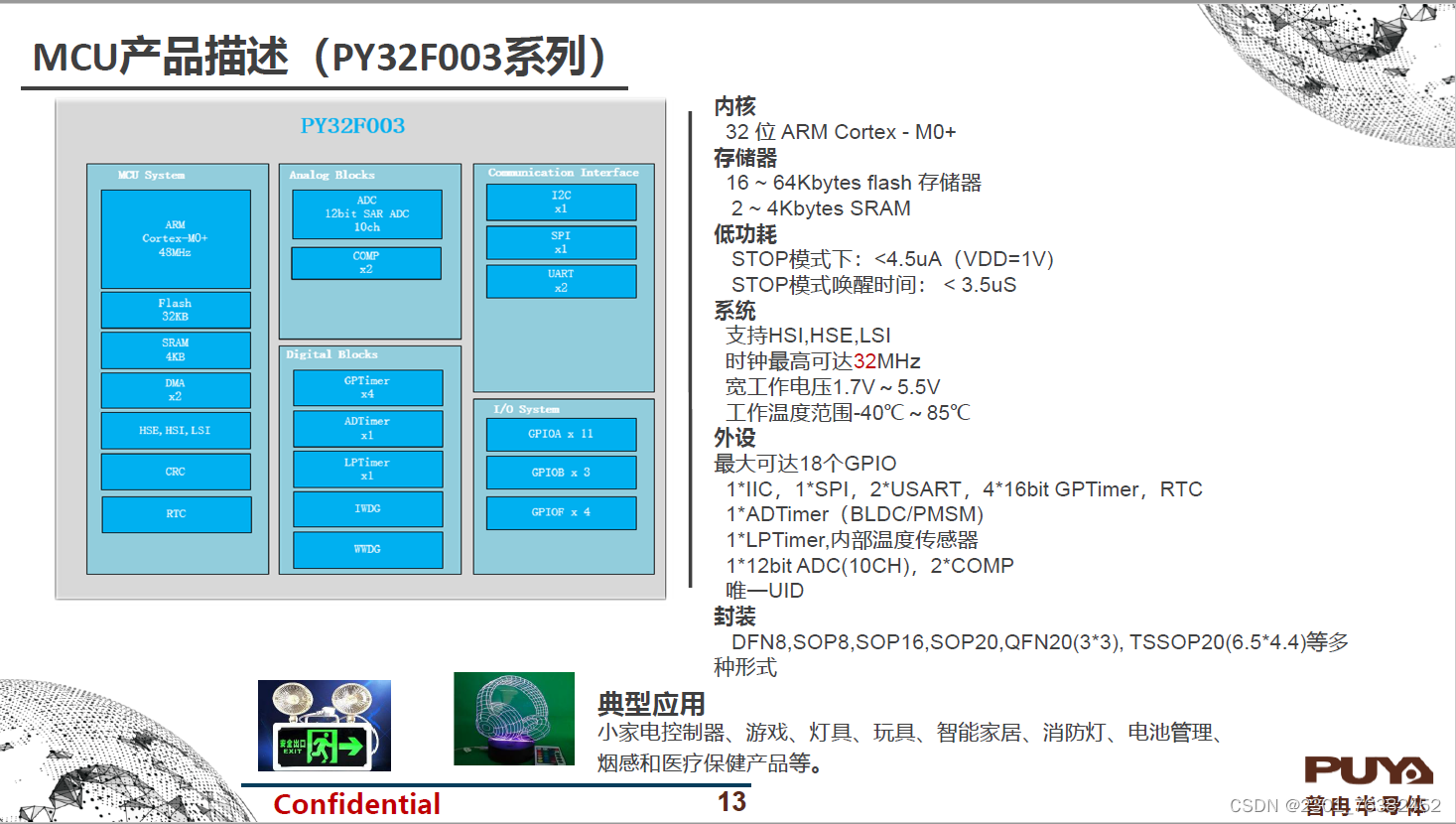
Task: Click the I/O System section label
Action: click(x=527, y=409)
